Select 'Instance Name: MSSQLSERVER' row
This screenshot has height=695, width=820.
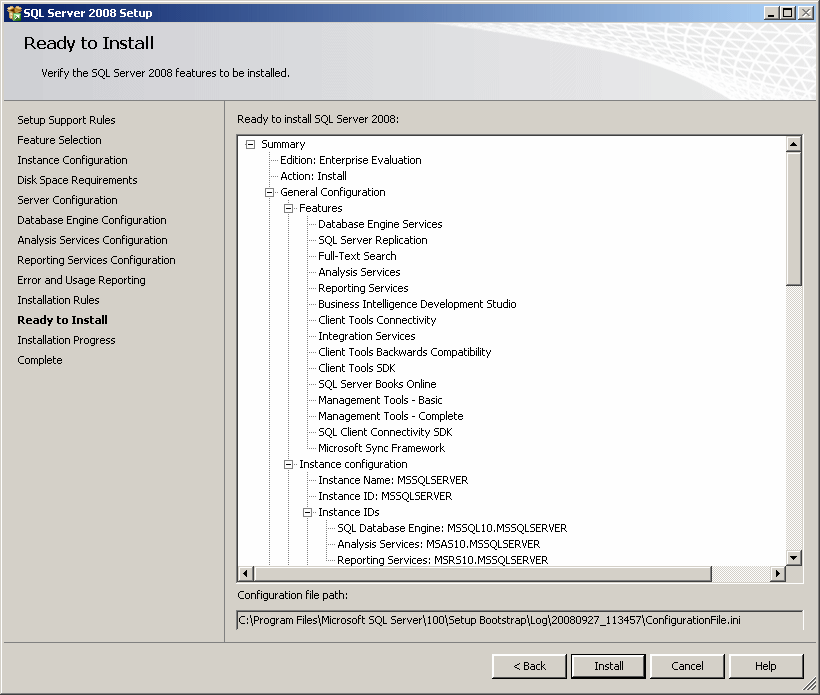393,481
